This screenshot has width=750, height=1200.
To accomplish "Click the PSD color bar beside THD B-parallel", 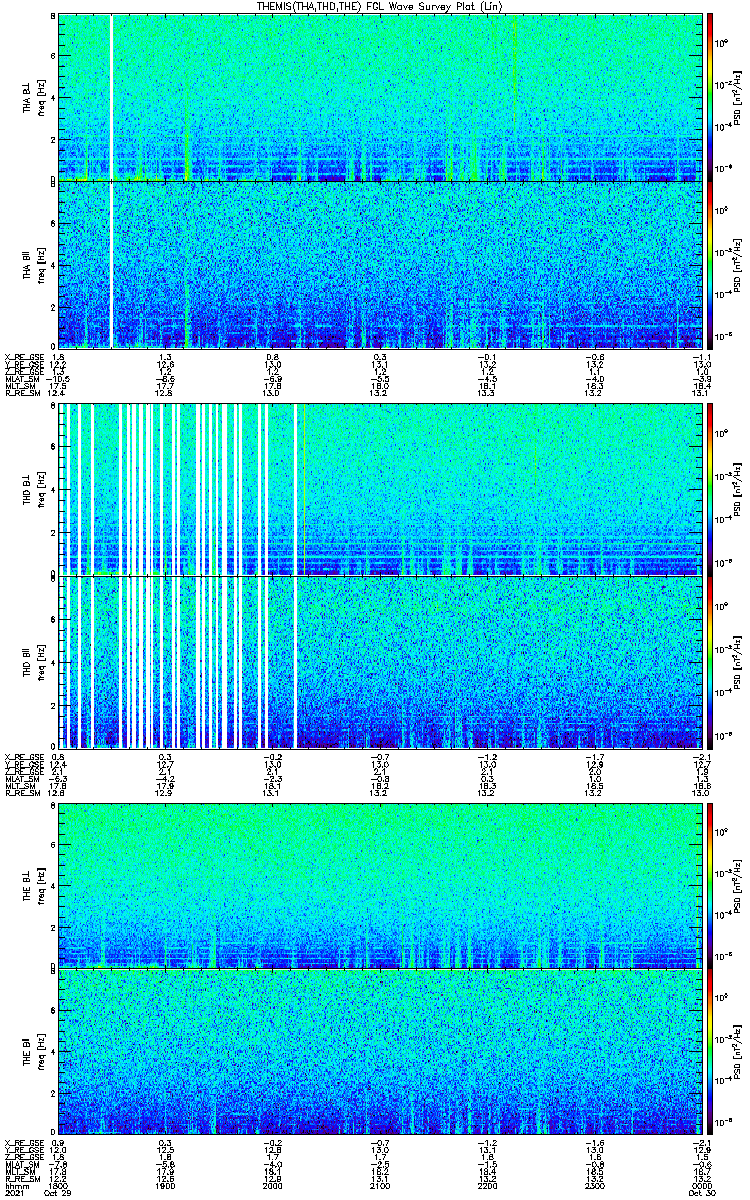I will 709,662.
